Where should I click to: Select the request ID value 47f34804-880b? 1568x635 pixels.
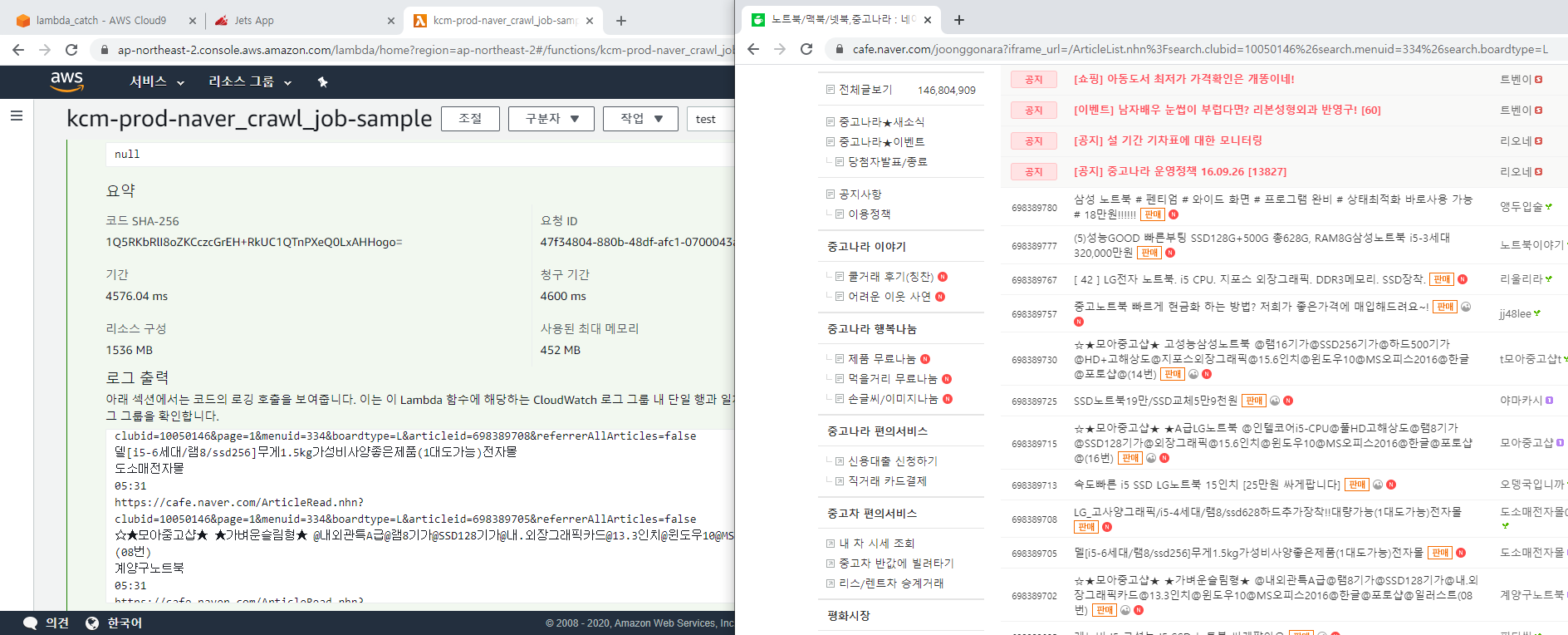pyautogui.click(x=637, y=242)
